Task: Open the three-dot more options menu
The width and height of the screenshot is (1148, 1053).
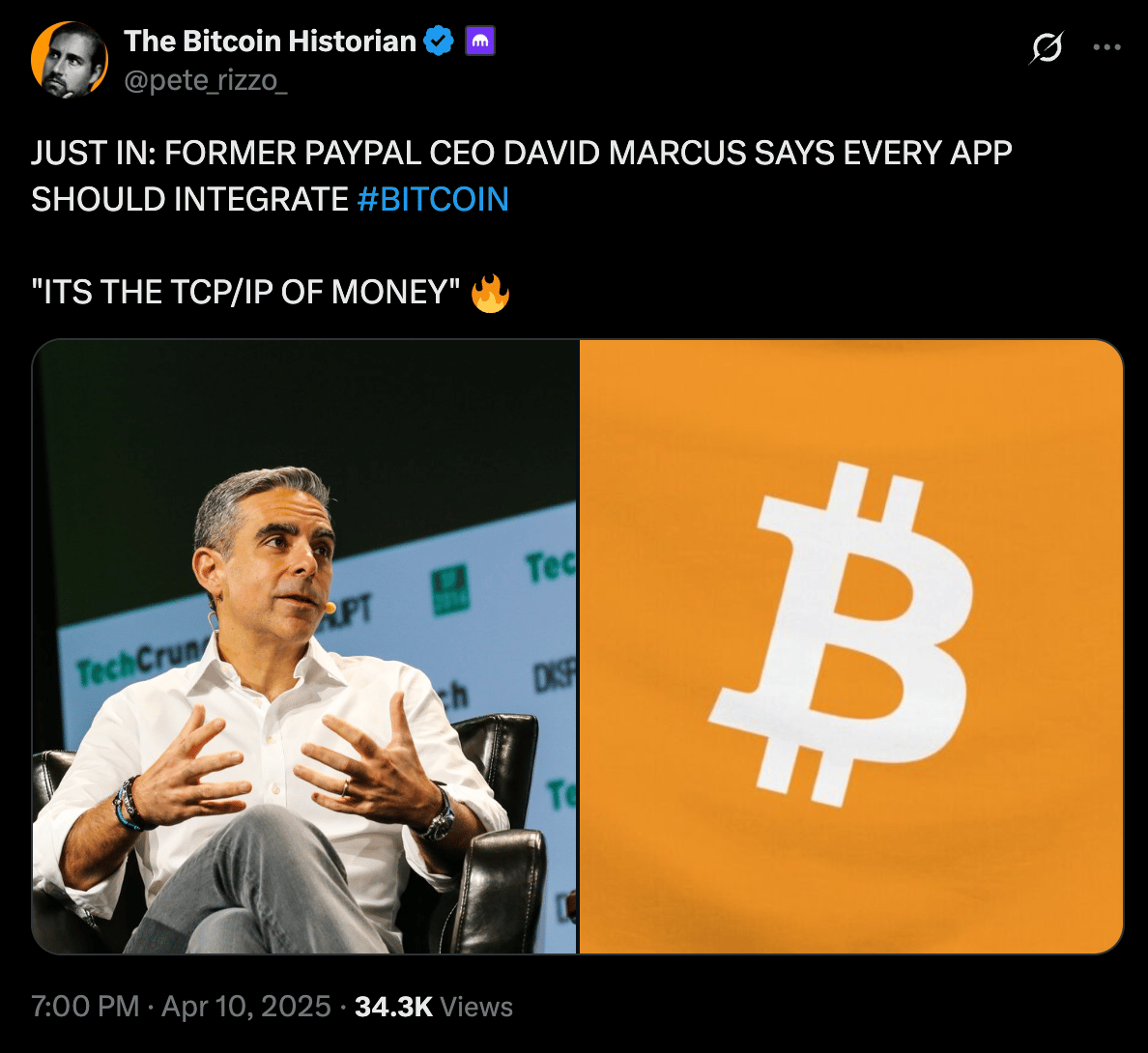Action: click(x=1106, y=47)
